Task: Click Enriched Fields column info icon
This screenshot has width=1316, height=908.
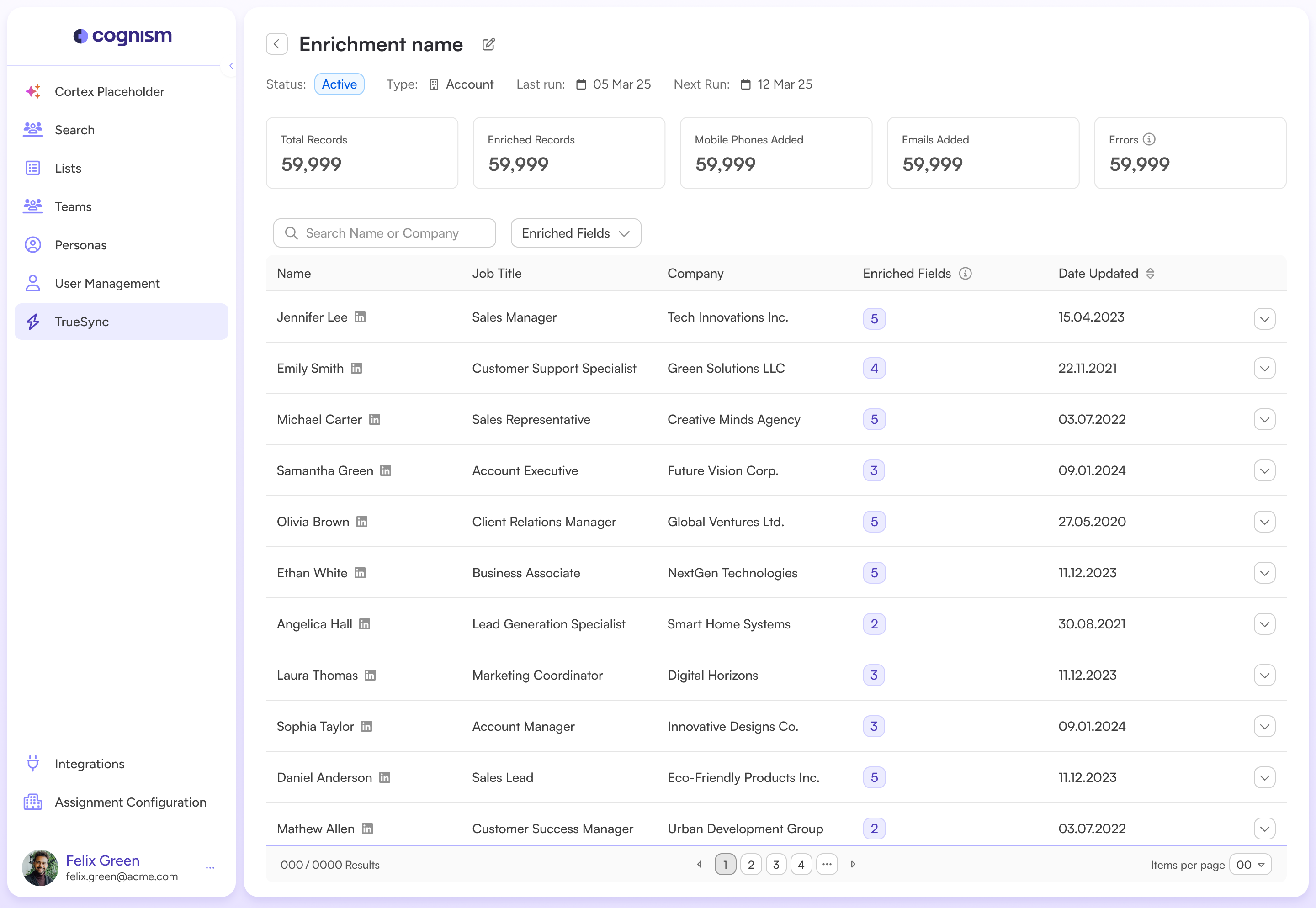Action: [x=966, y=274]
